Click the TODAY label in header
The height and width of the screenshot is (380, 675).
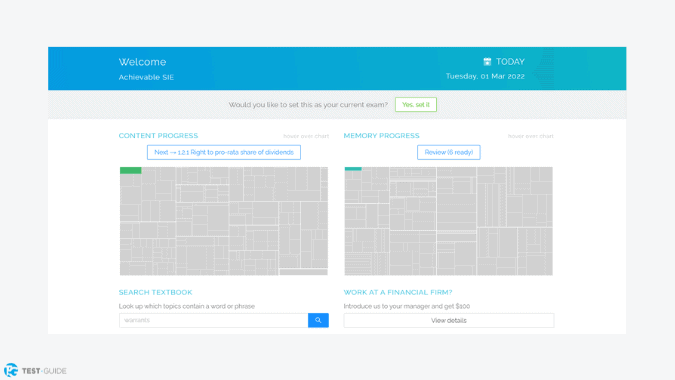[x=510, y=62]
